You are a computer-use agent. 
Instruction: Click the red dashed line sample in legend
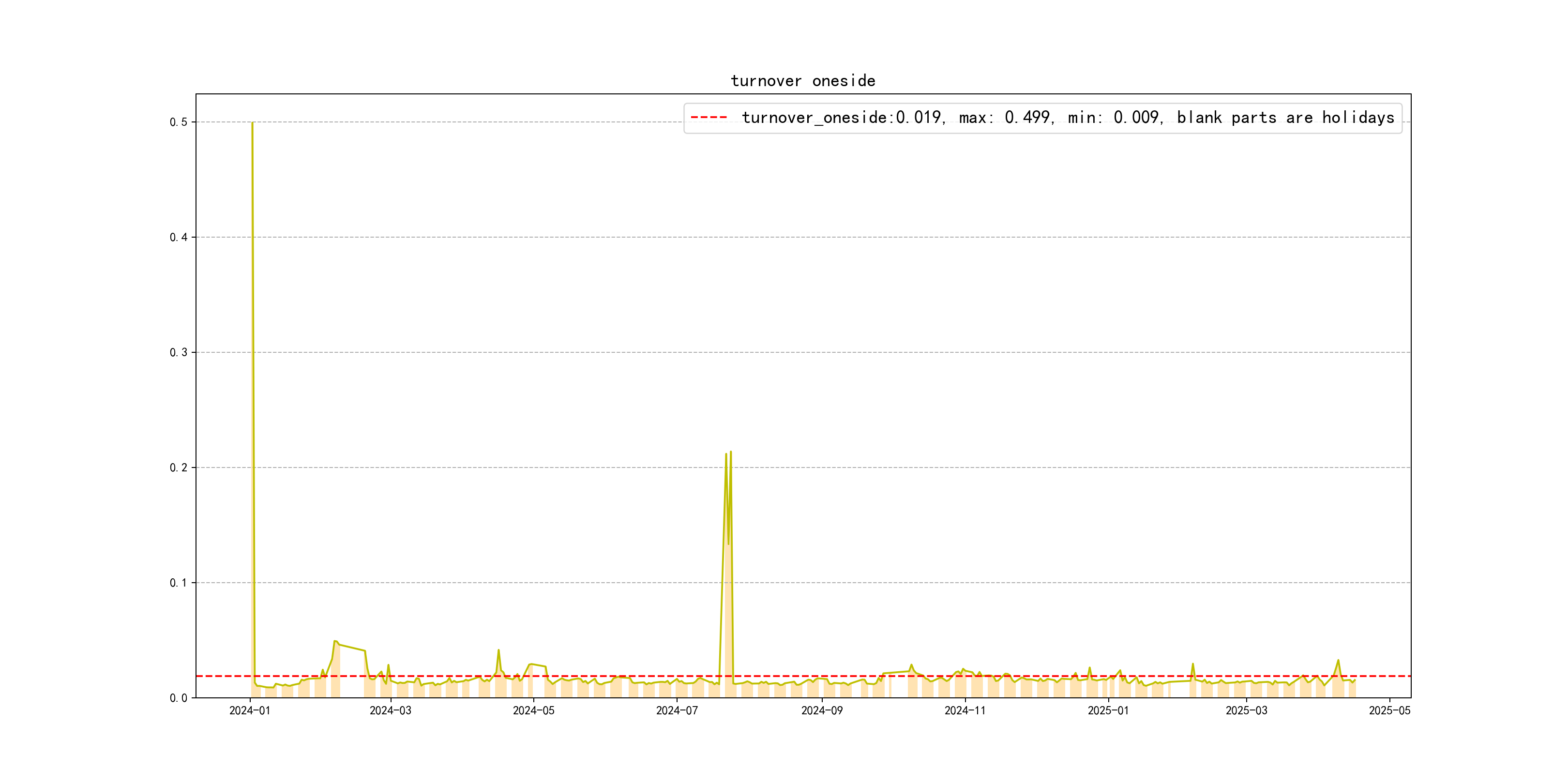(x=709, y=118)
